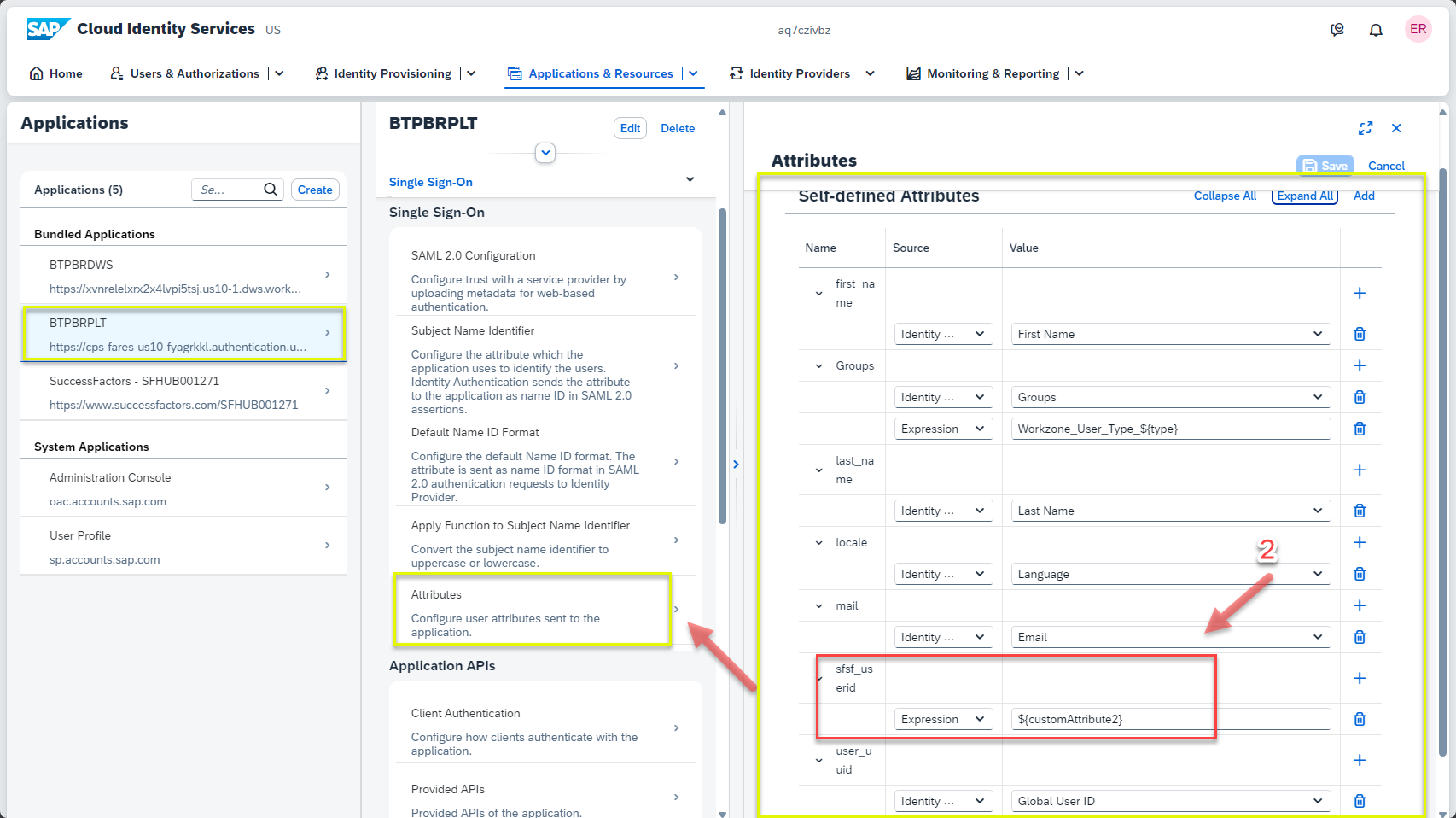Open the BTPBRDWS application
Screen dimensions: 1456x818
coord(183,276)
